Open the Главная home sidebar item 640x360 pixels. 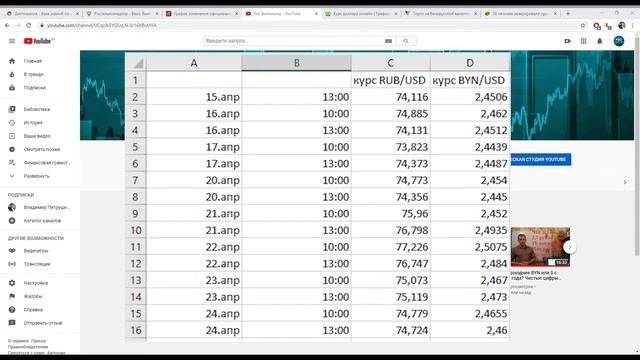(x=33, y=61)
